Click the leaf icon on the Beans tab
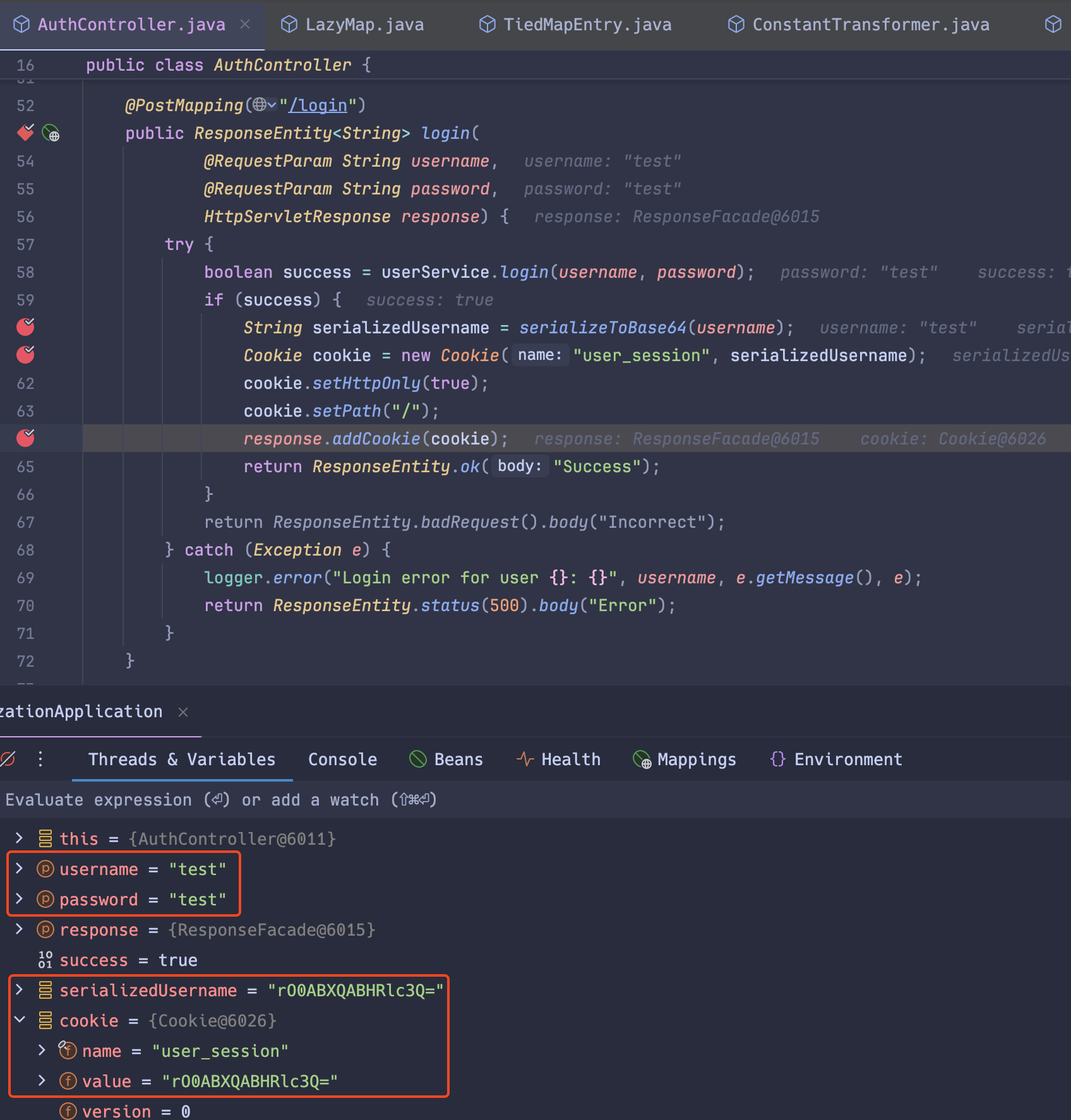1071x1120 pixels. coord(418,759)
